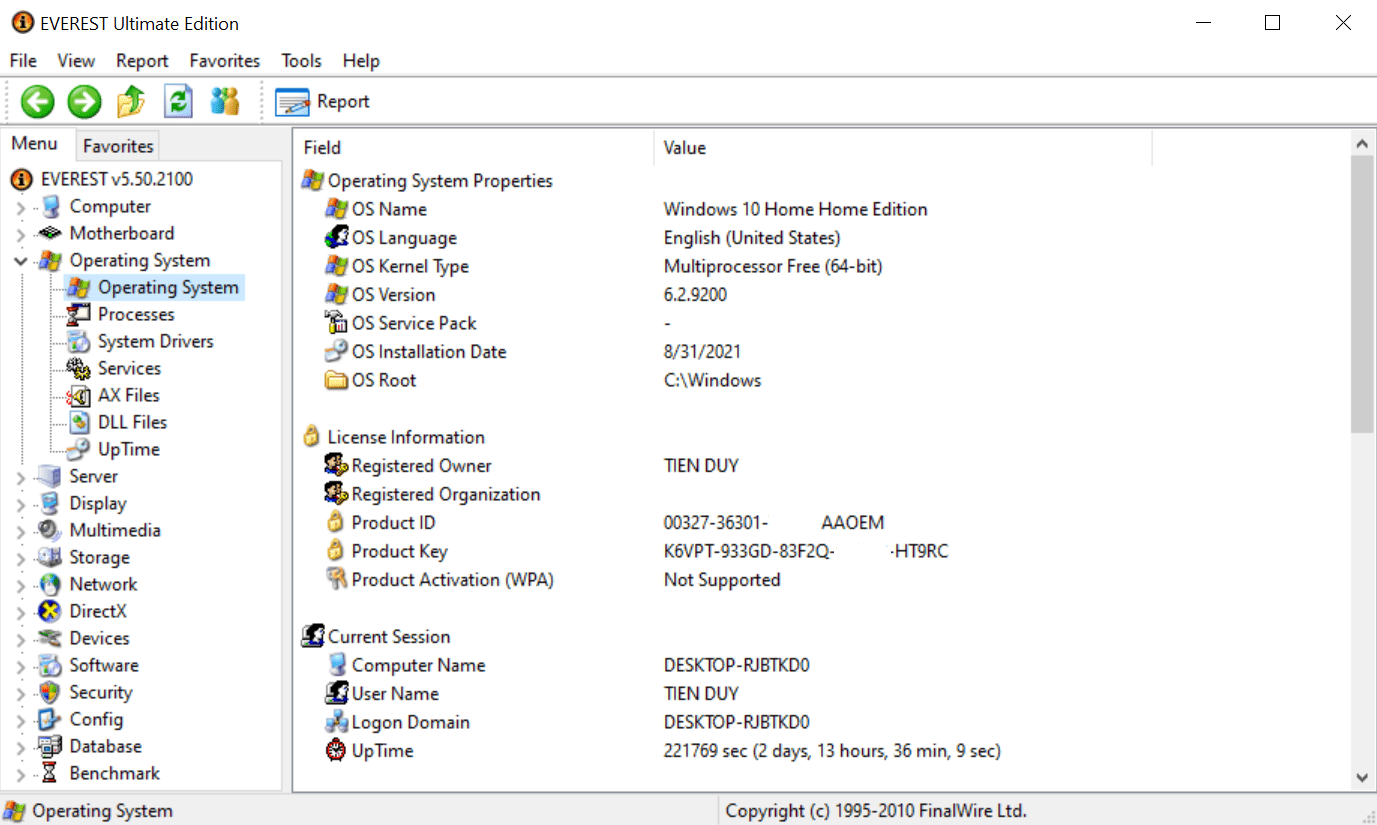Select the Menu tab in sidebar
The image size is (1377, 825).
[35, 144]
